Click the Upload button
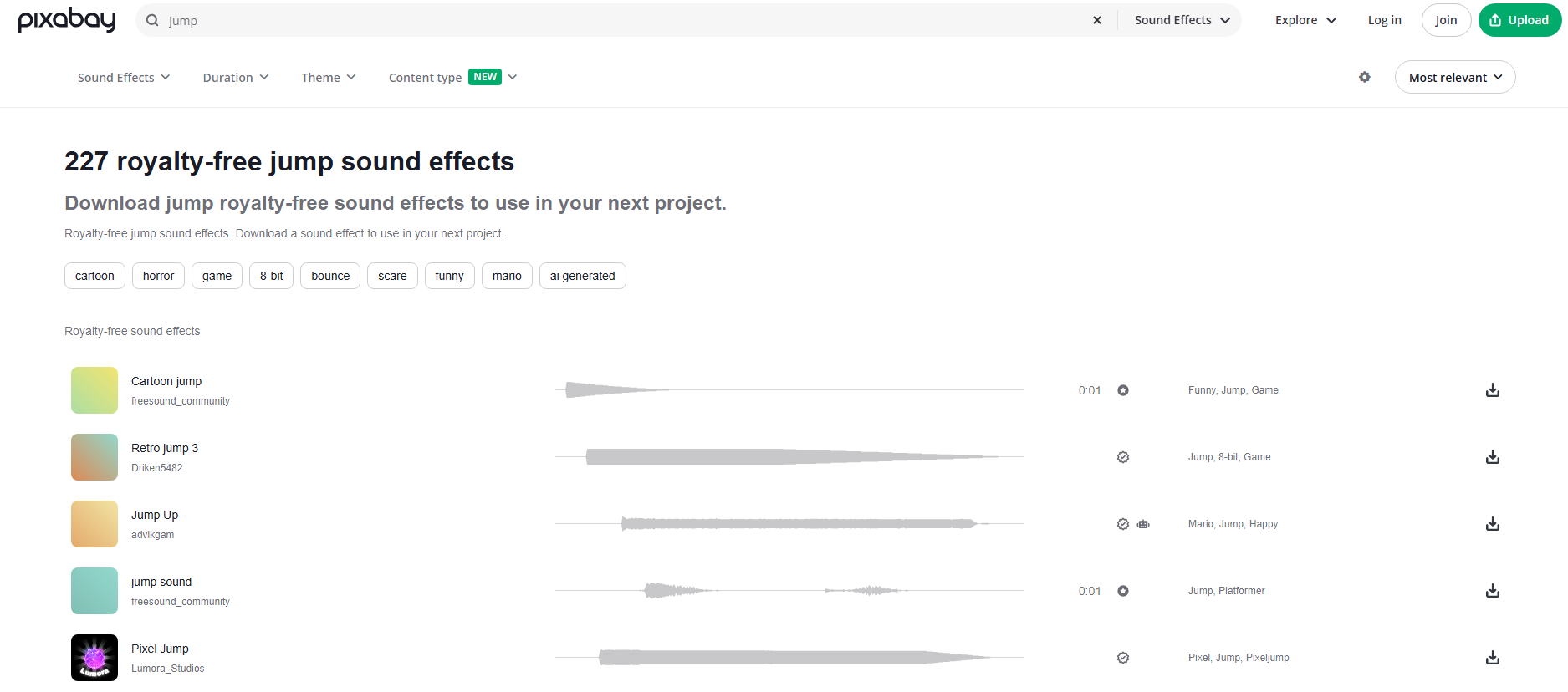Image resolution: width=1568 pixels, height=692 pixels. (1519, 20)
